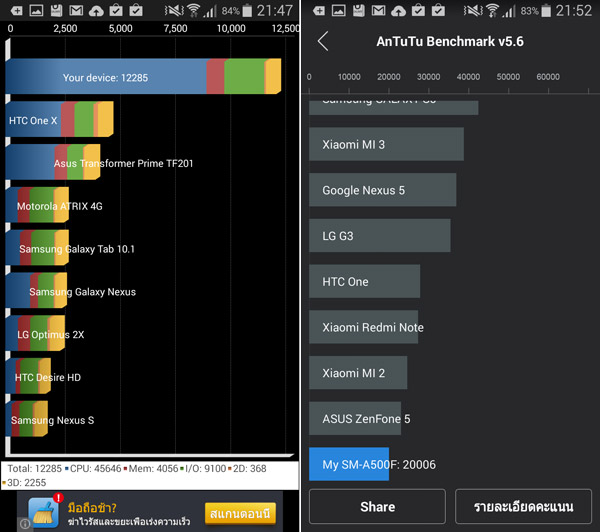600x532 pixels.
Task: Tap the Asus Transformer Prime TF201 bar
Action: 53,163
